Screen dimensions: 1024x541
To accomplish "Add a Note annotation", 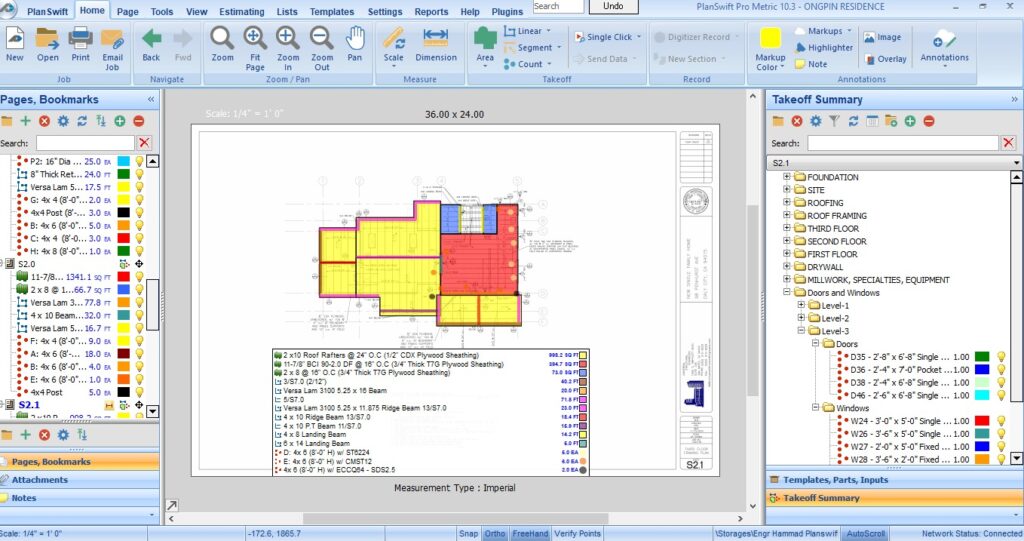I will click(x=811, y=64).
